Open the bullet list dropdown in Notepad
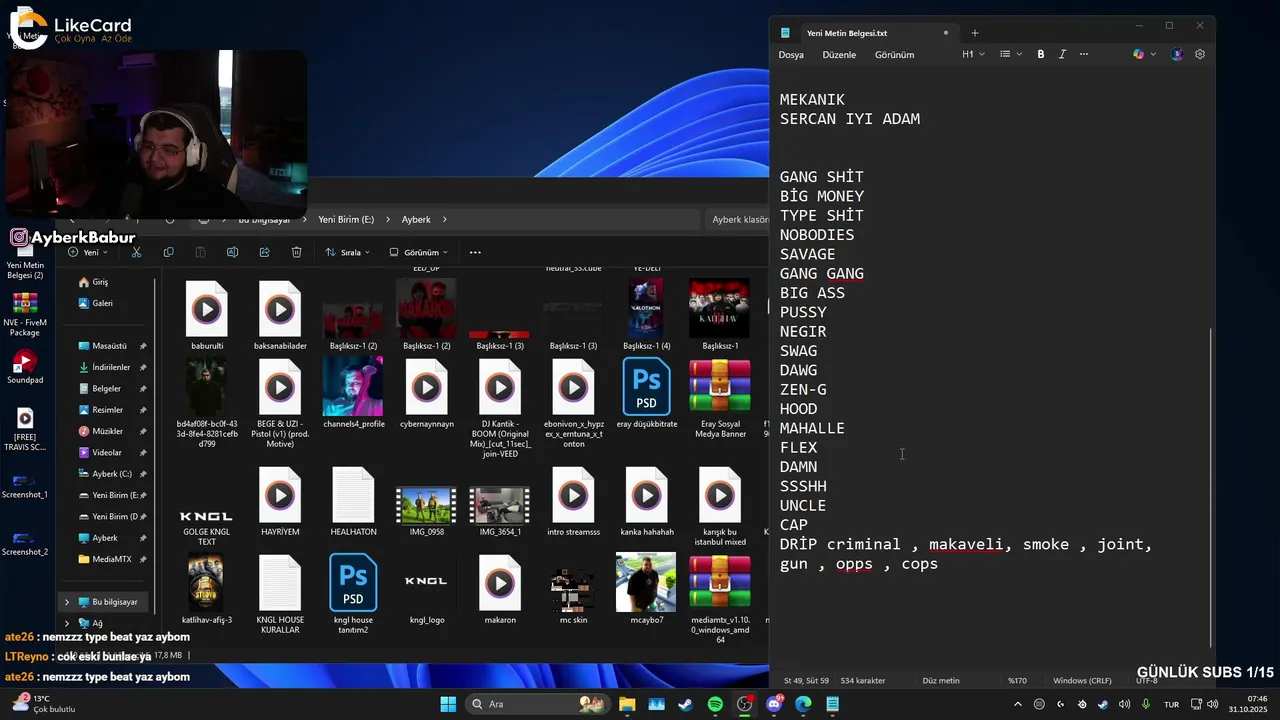 [x=1011, y=54]
